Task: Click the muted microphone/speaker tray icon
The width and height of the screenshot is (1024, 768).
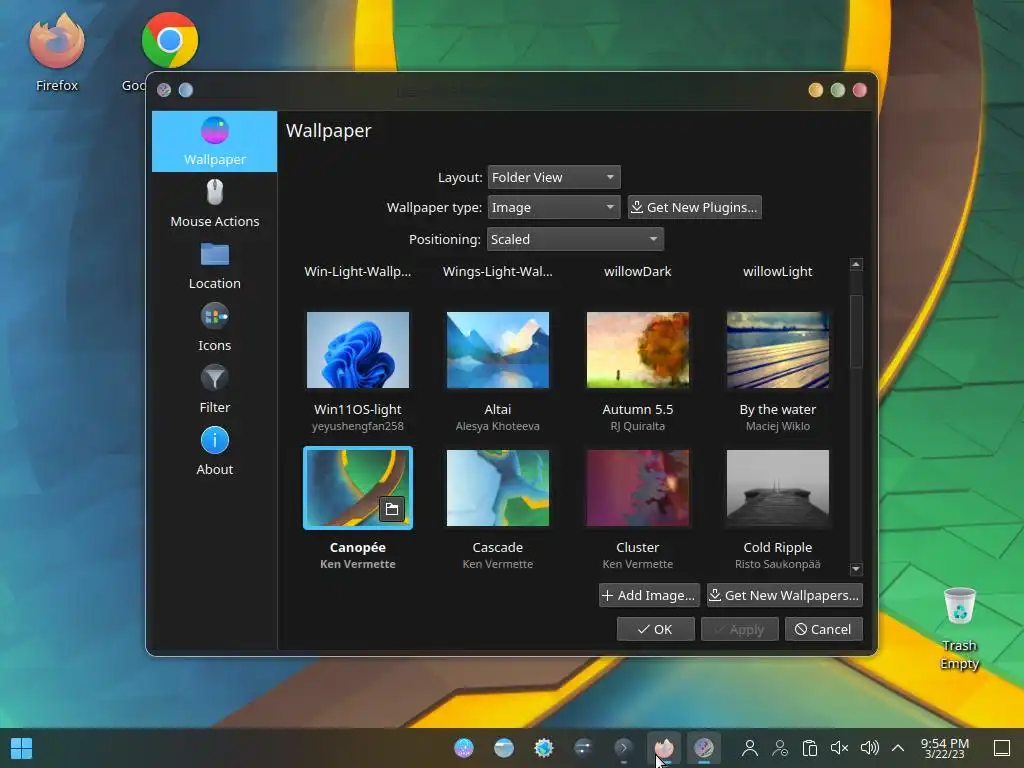Action: pyautogui.click(x=839, y=748)
